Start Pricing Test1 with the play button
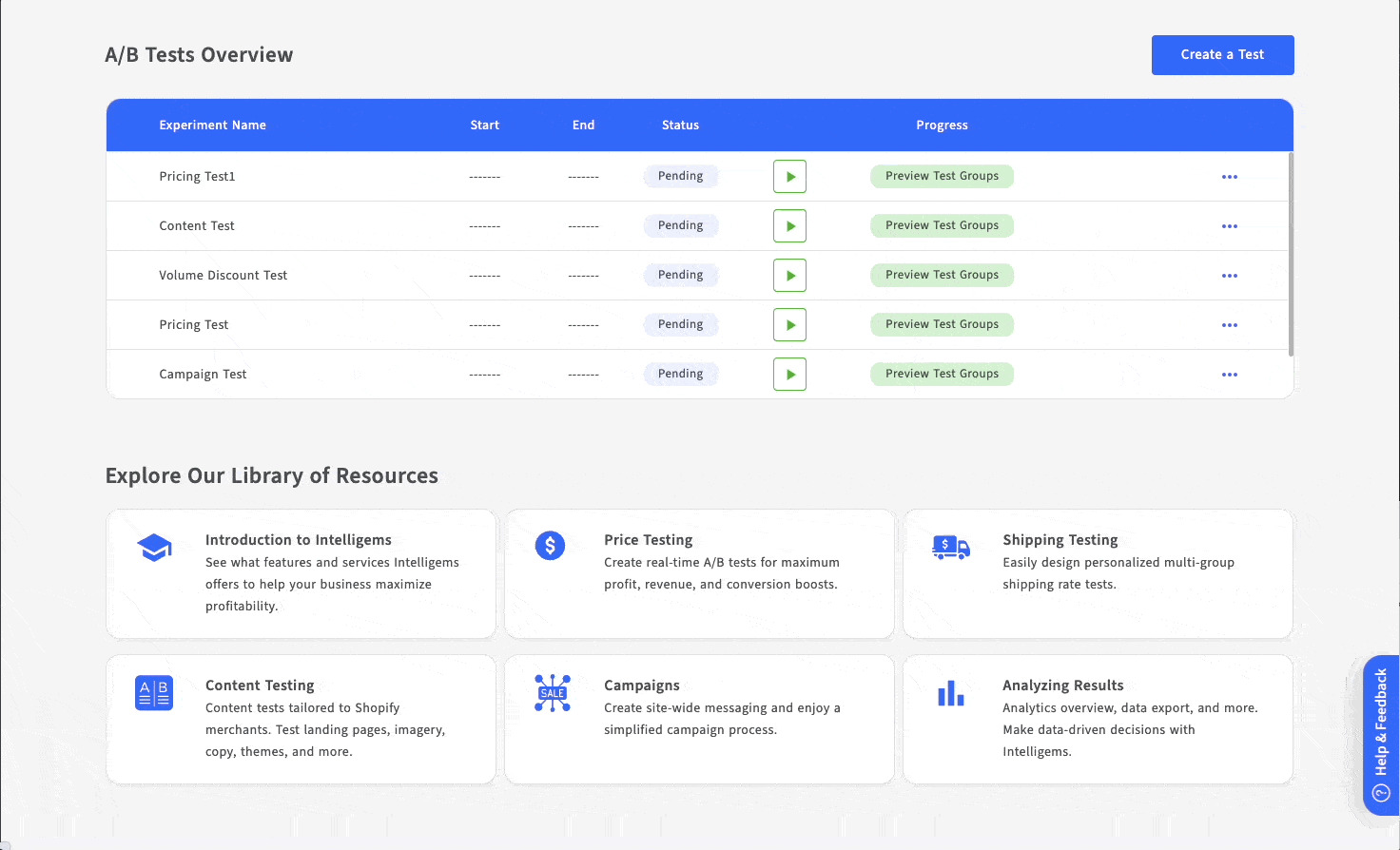The image size is (1400, 850). (x=789, y=176)
